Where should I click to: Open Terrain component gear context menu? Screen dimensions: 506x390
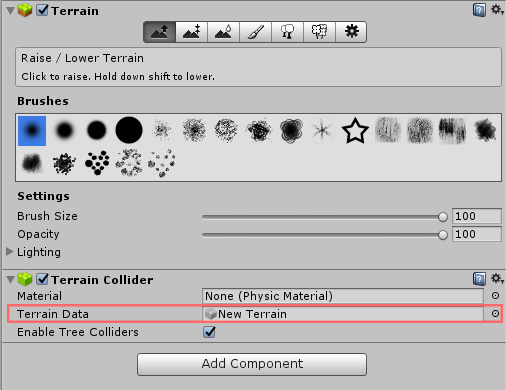click(497, 10)
